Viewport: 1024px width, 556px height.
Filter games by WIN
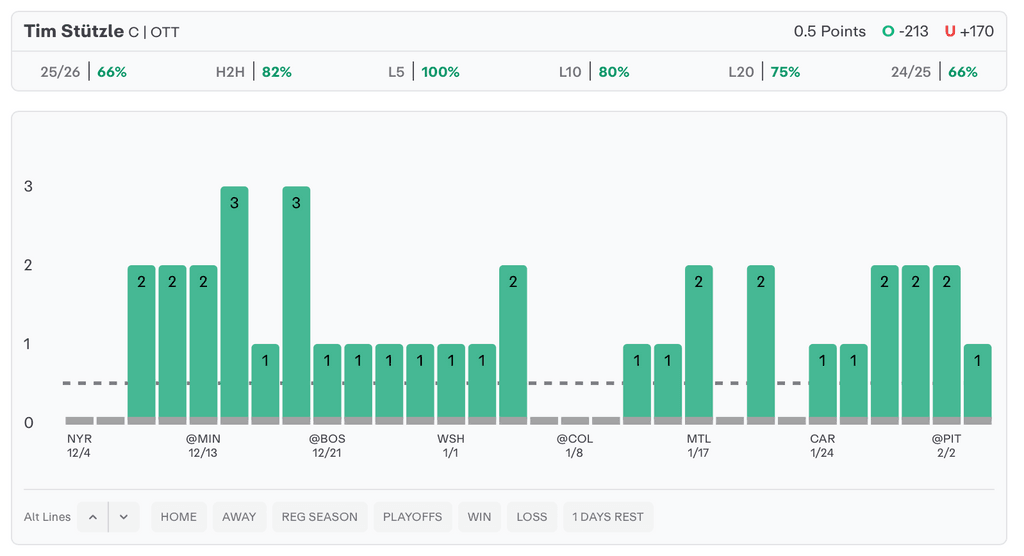click(479, 517)
